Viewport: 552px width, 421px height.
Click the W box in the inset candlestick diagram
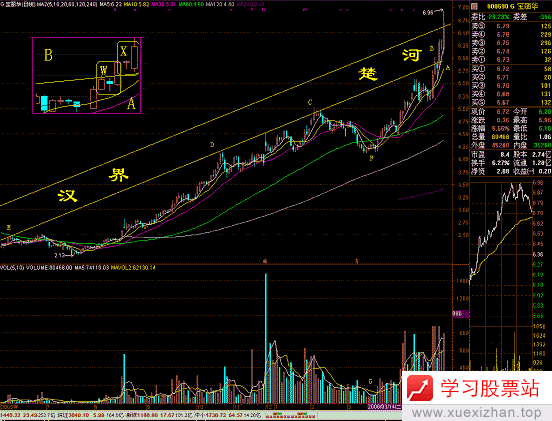(109, 78)
